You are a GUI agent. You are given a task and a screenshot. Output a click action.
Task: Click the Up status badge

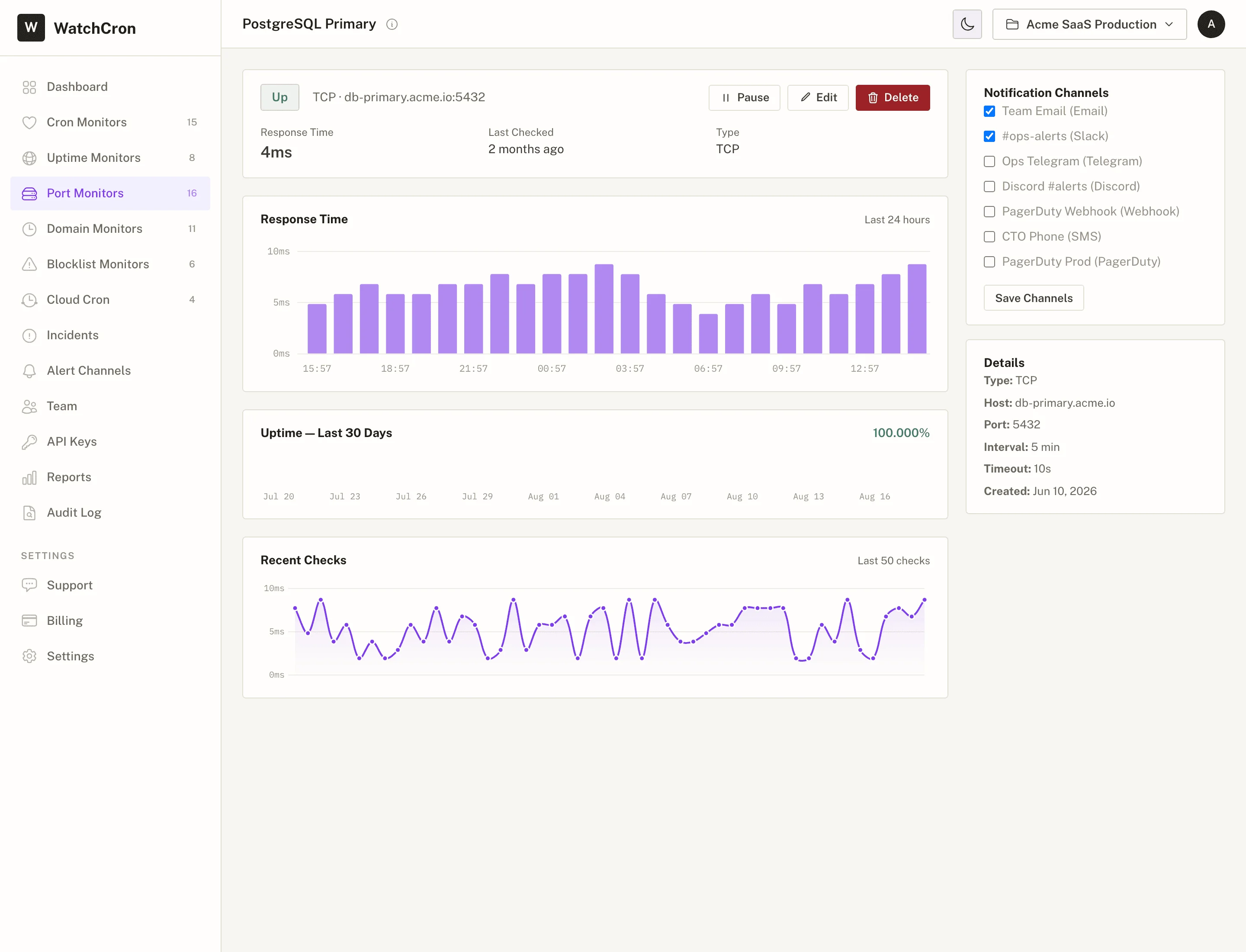click(279, 97)
